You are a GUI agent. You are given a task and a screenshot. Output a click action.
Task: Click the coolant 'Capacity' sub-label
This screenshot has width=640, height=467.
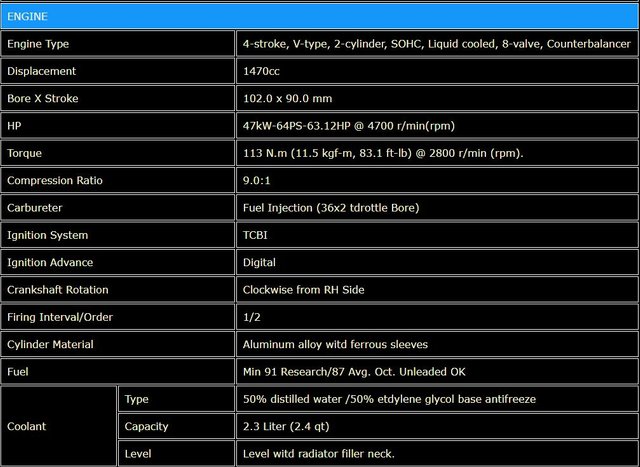pos(146,427)
